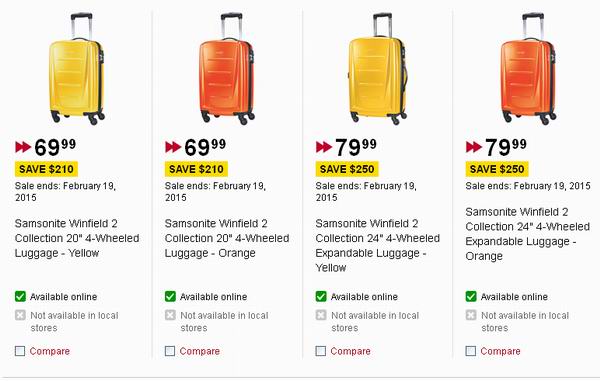Image resolution: width=600 pixels, height=381 pixels.
Task: Check Compare box for orange 20" luggage
Action: pos(170,351)
